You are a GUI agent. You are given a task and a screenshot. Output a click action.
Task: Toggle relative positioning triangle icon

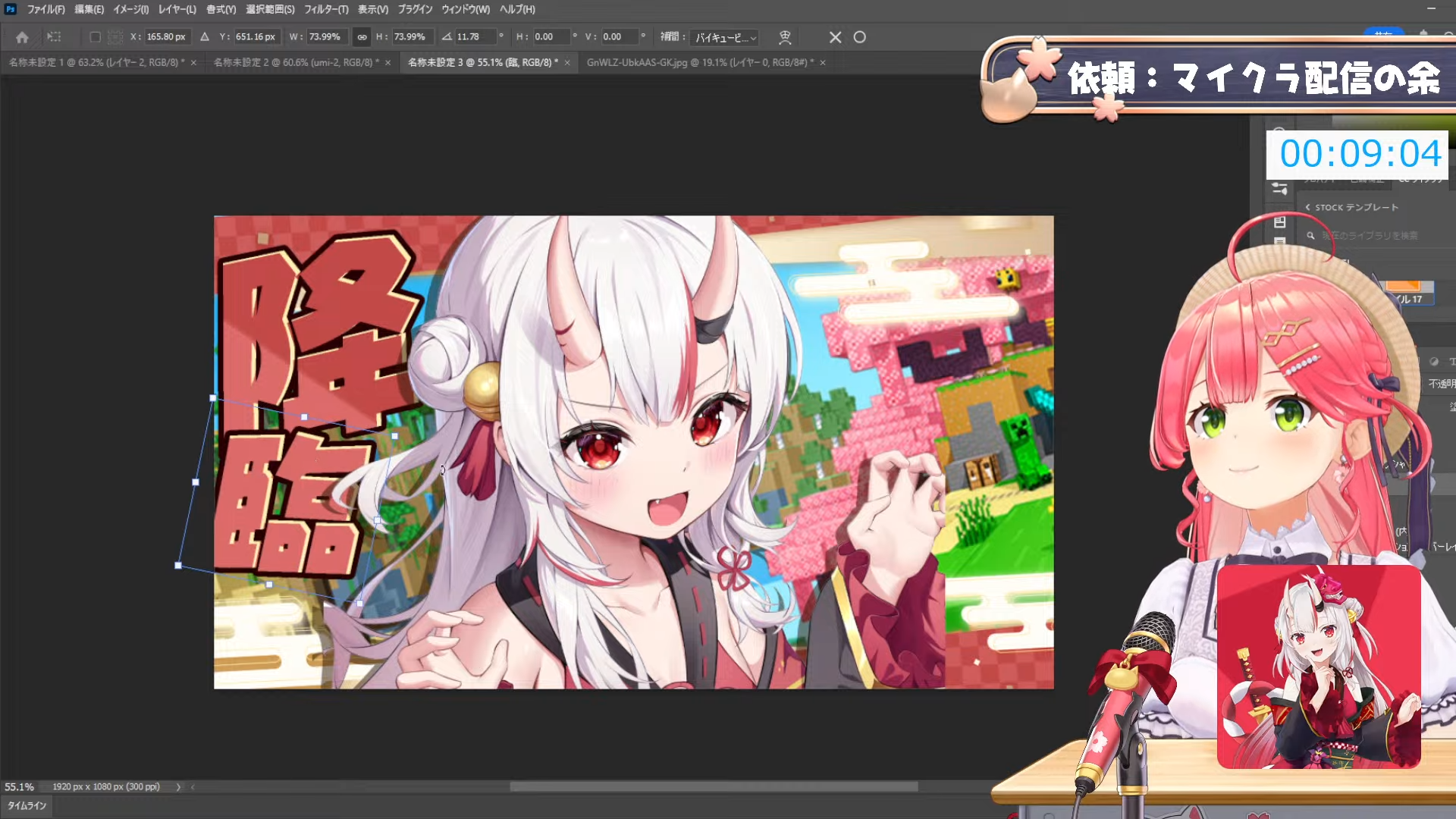click(x=205, y=36)
